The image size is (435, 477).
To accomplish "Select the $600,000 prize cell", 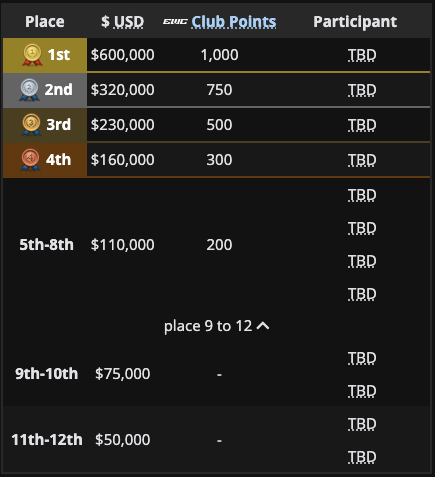I will [x=122, y=55].
